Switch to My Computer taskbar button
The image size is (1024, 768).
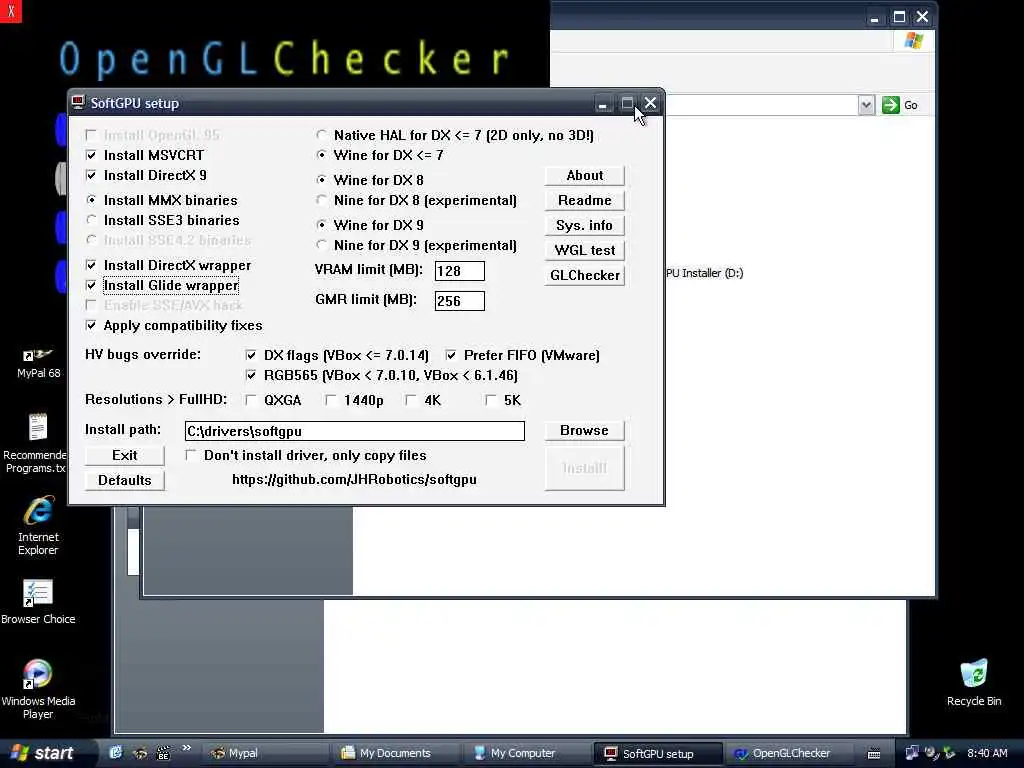point(526,754)
